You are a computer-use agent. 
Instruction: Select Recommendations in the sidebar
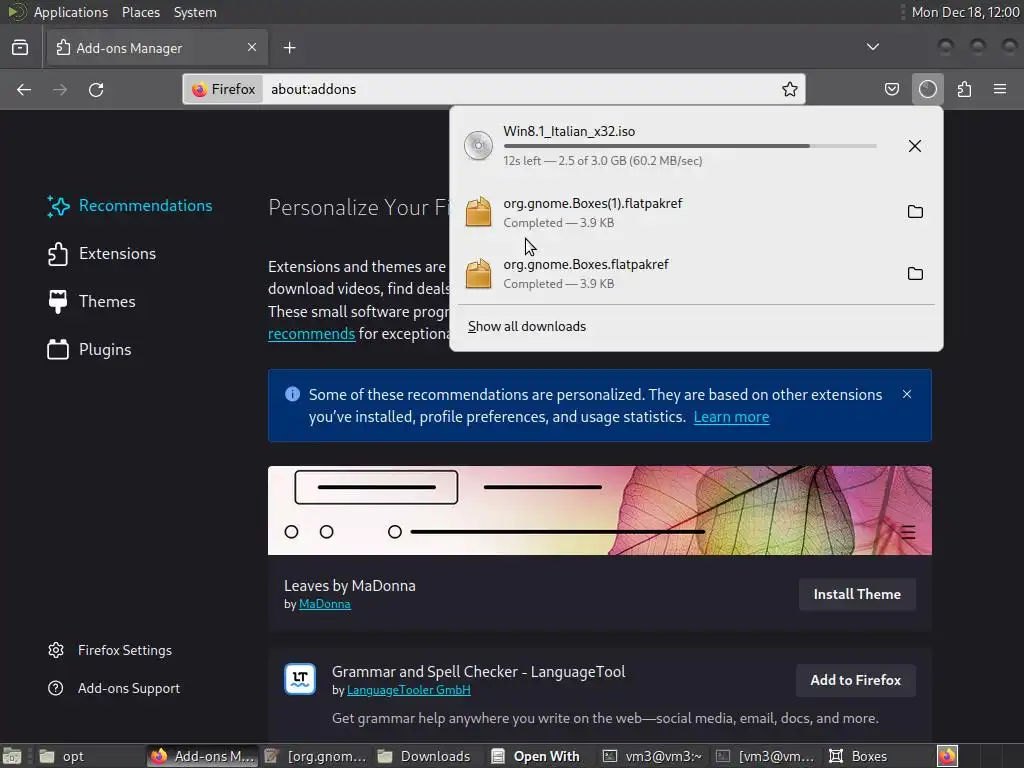(x=130, y=206)
